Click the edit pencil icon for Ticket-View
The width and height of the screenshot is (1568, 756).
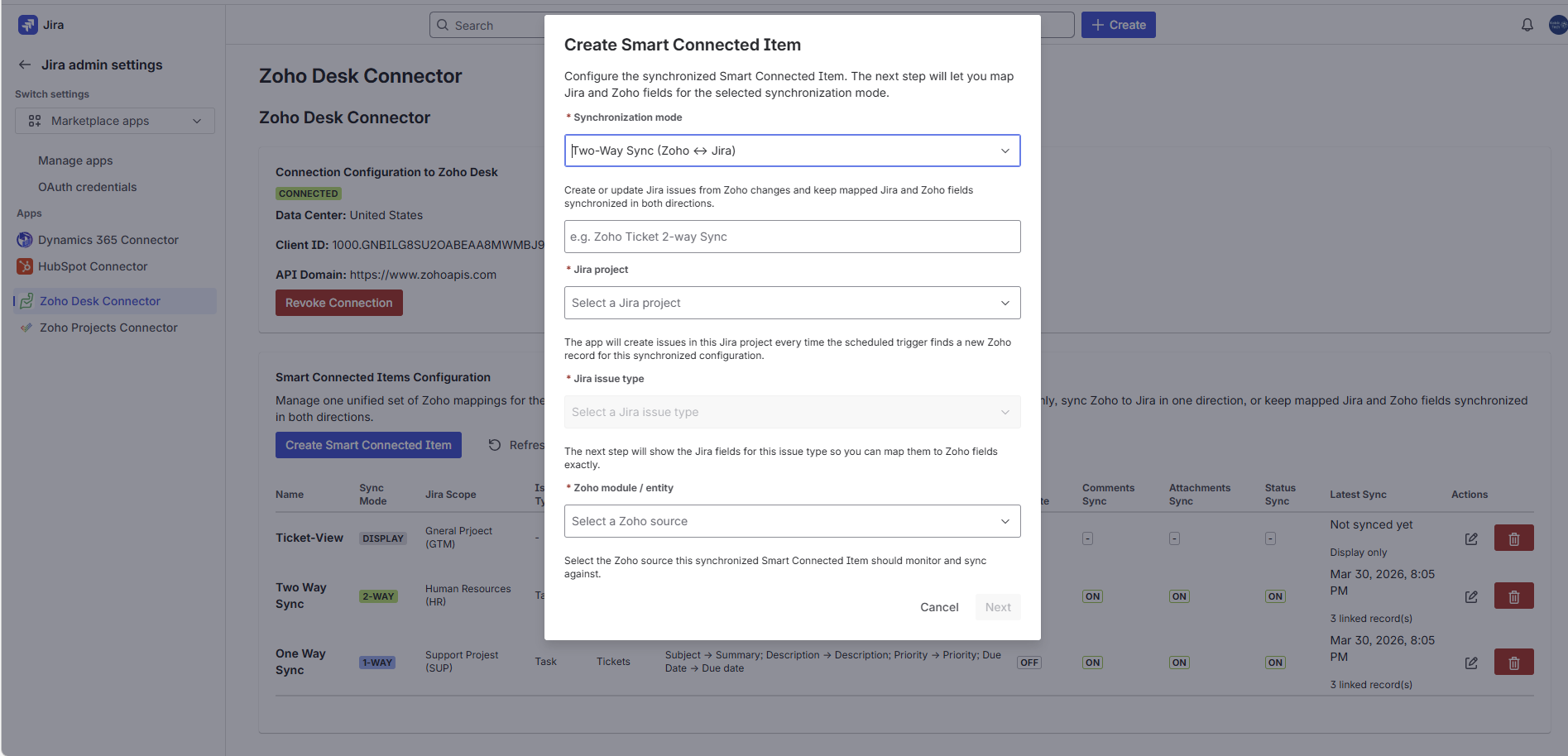click(1472, 538)
